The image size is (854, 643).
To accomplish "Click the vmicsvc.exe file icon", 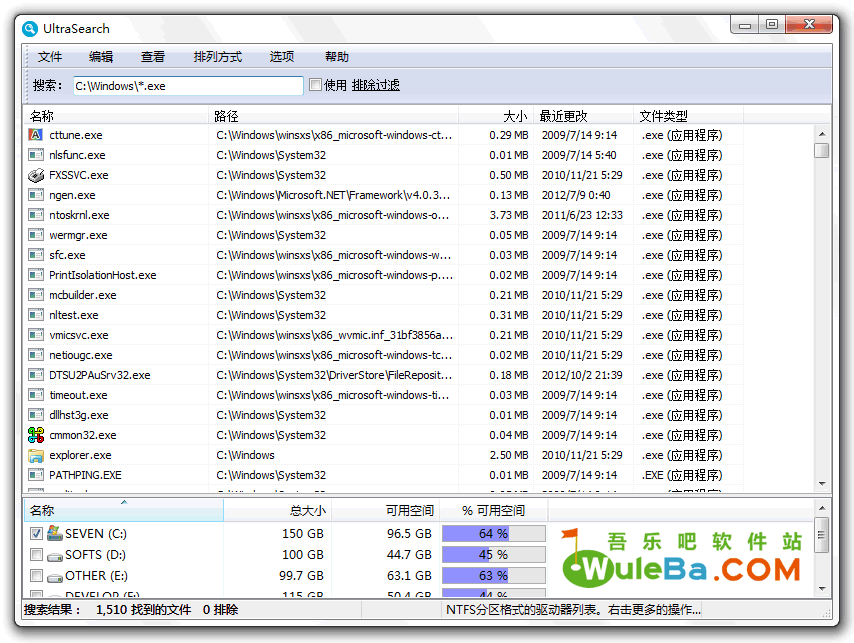I will [x=36, y=335].
